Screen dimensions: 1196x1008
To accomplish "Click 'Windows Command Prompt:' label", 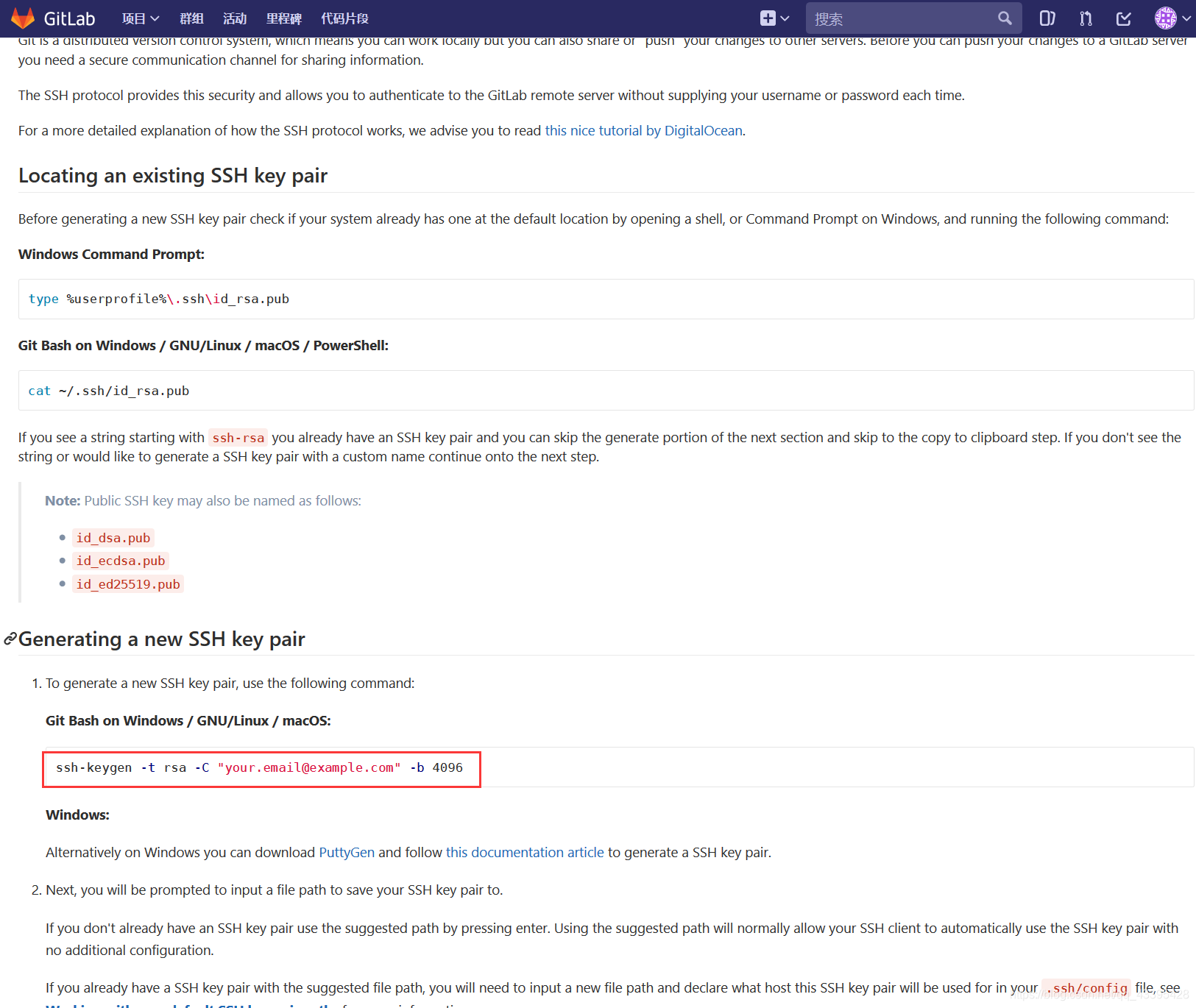I will click(x=111, y=254).
